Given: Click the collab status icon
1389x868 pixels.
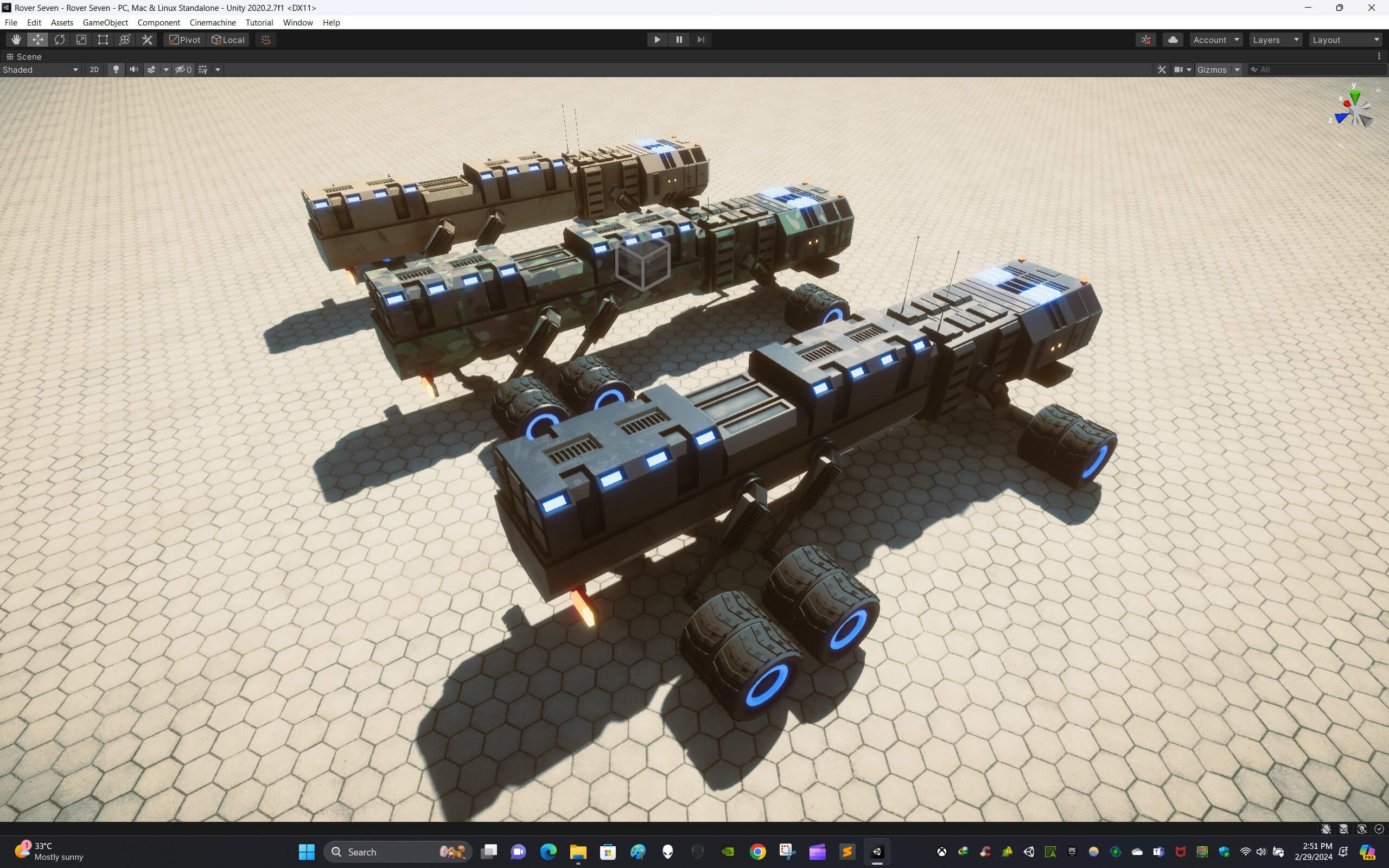Looking at the screenshot, I should (1145, 40).
